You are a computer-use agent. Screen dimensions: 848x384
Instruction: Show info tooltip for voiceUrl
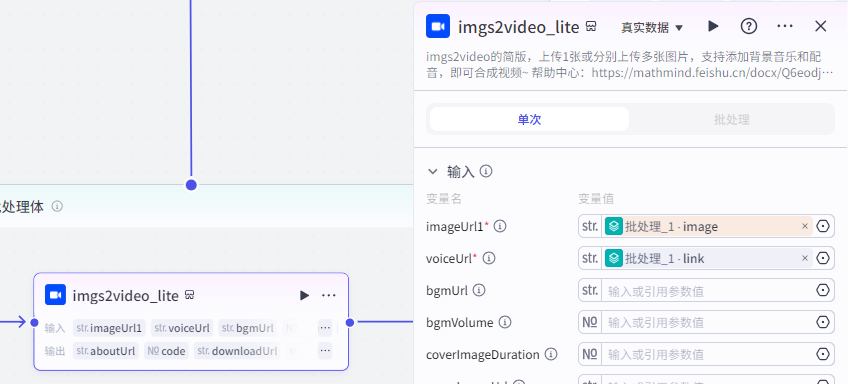pos(489,259)
